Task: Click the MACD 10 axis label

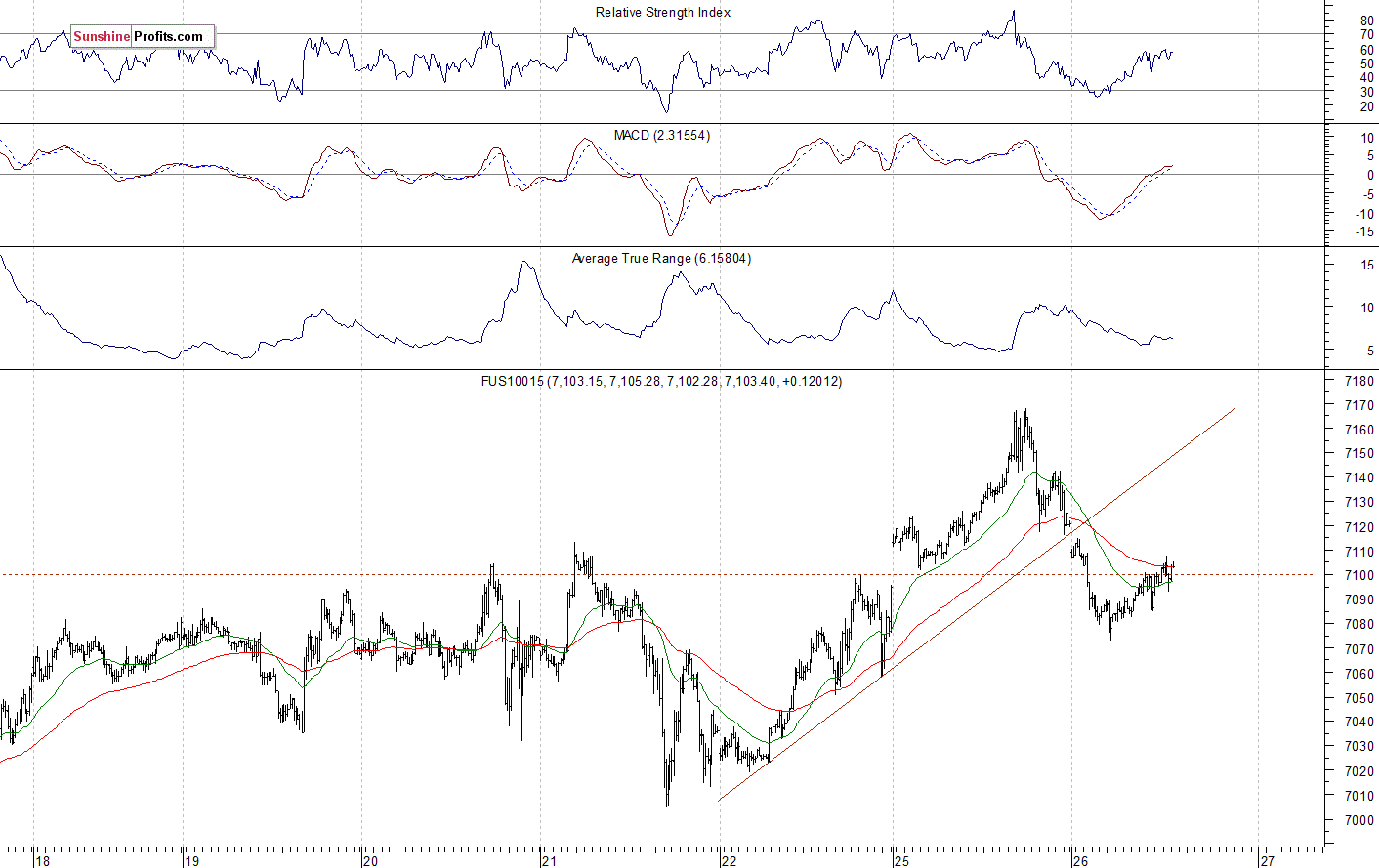Action: coord(1367,139)
